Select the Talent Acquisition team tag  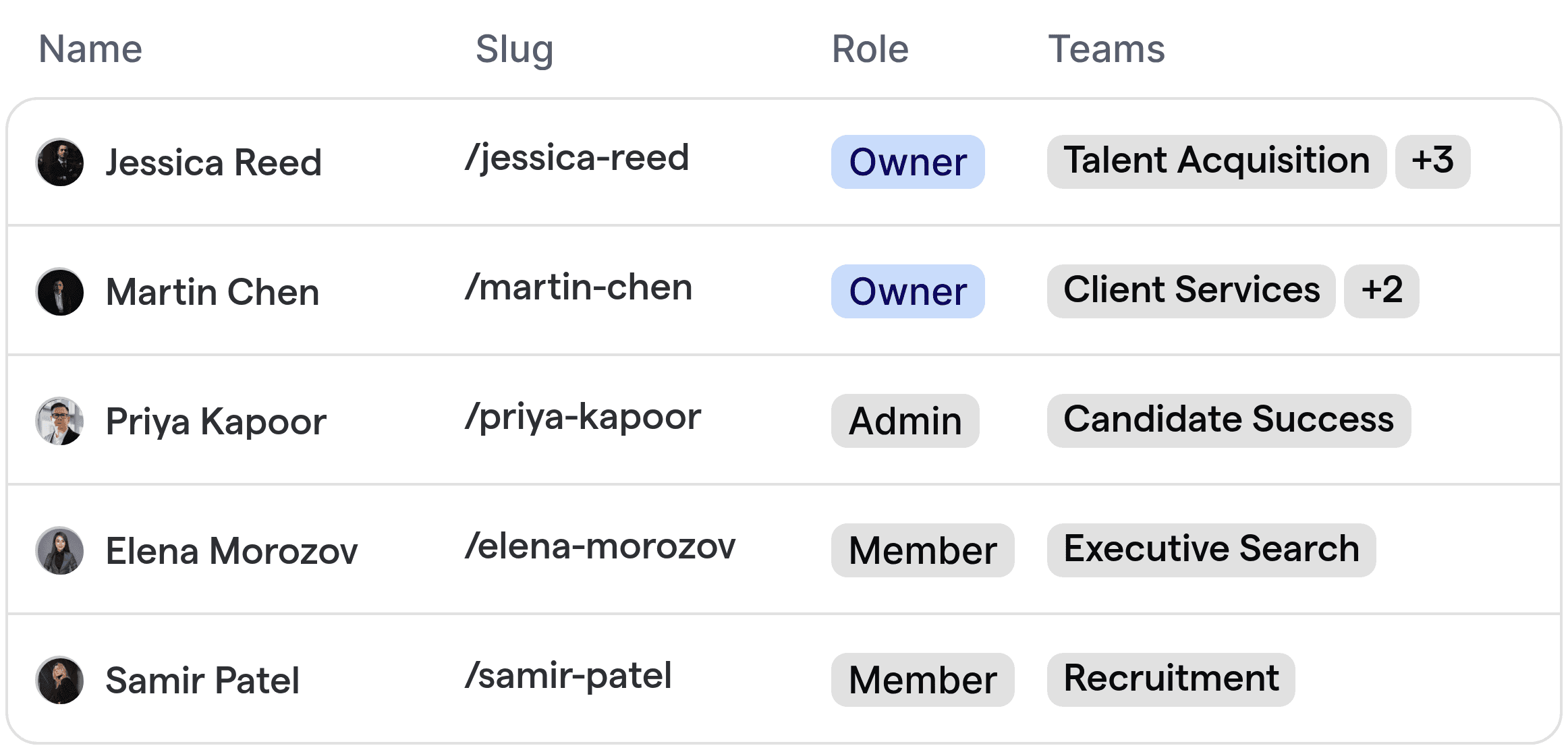pyautogui.click(x=1216, y=161)
